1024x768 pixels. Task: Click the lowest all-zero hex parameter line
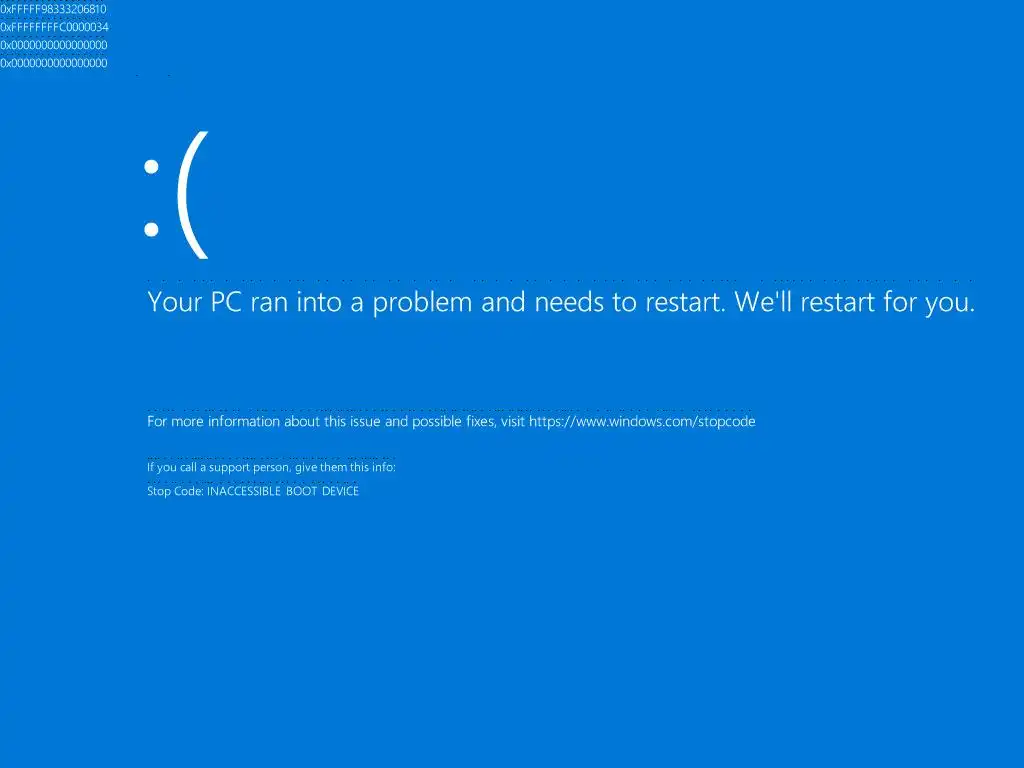coord(54,63)
